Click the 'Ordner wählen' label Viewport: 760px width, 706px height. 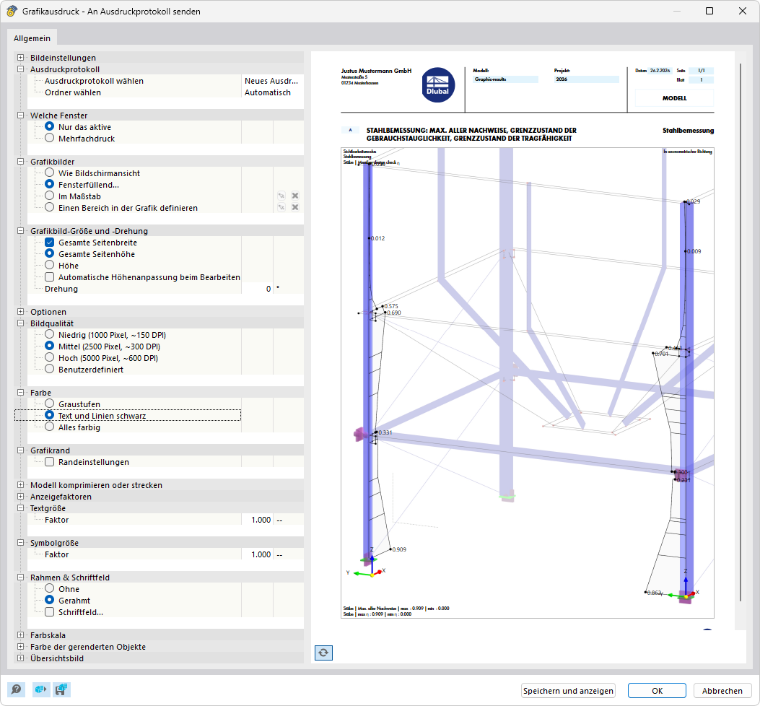point(73,93)
